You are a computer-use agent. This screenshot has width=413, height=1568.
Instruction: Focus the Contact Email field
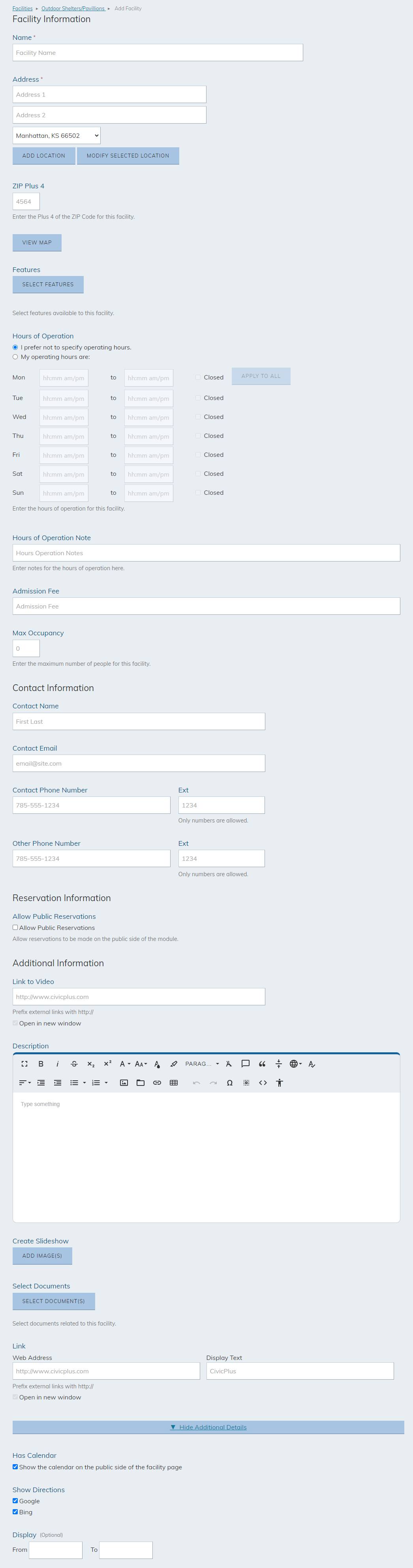(139, 763)
